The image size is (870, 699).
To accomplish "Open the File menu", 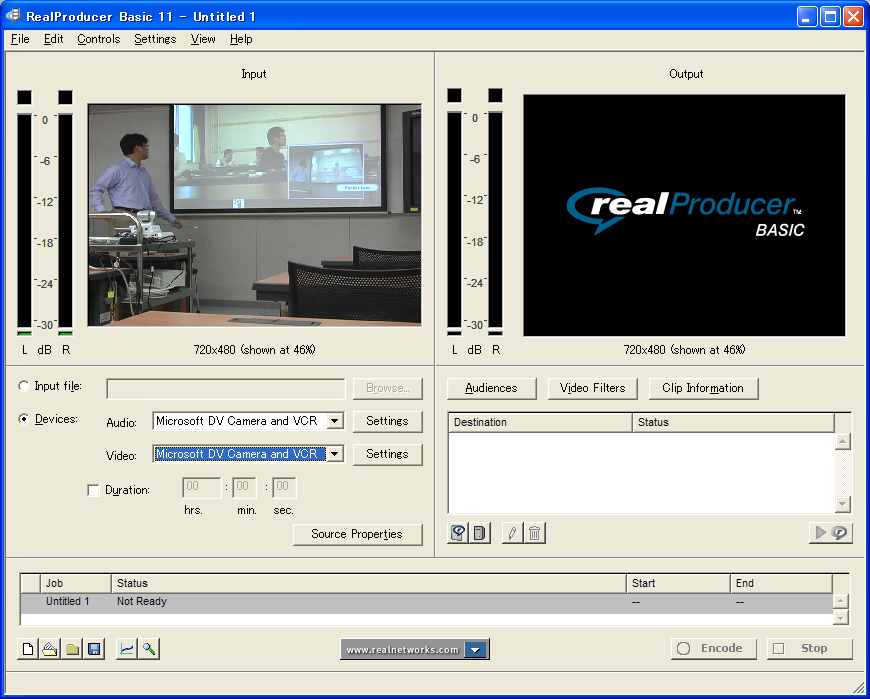I will [20, 39].
